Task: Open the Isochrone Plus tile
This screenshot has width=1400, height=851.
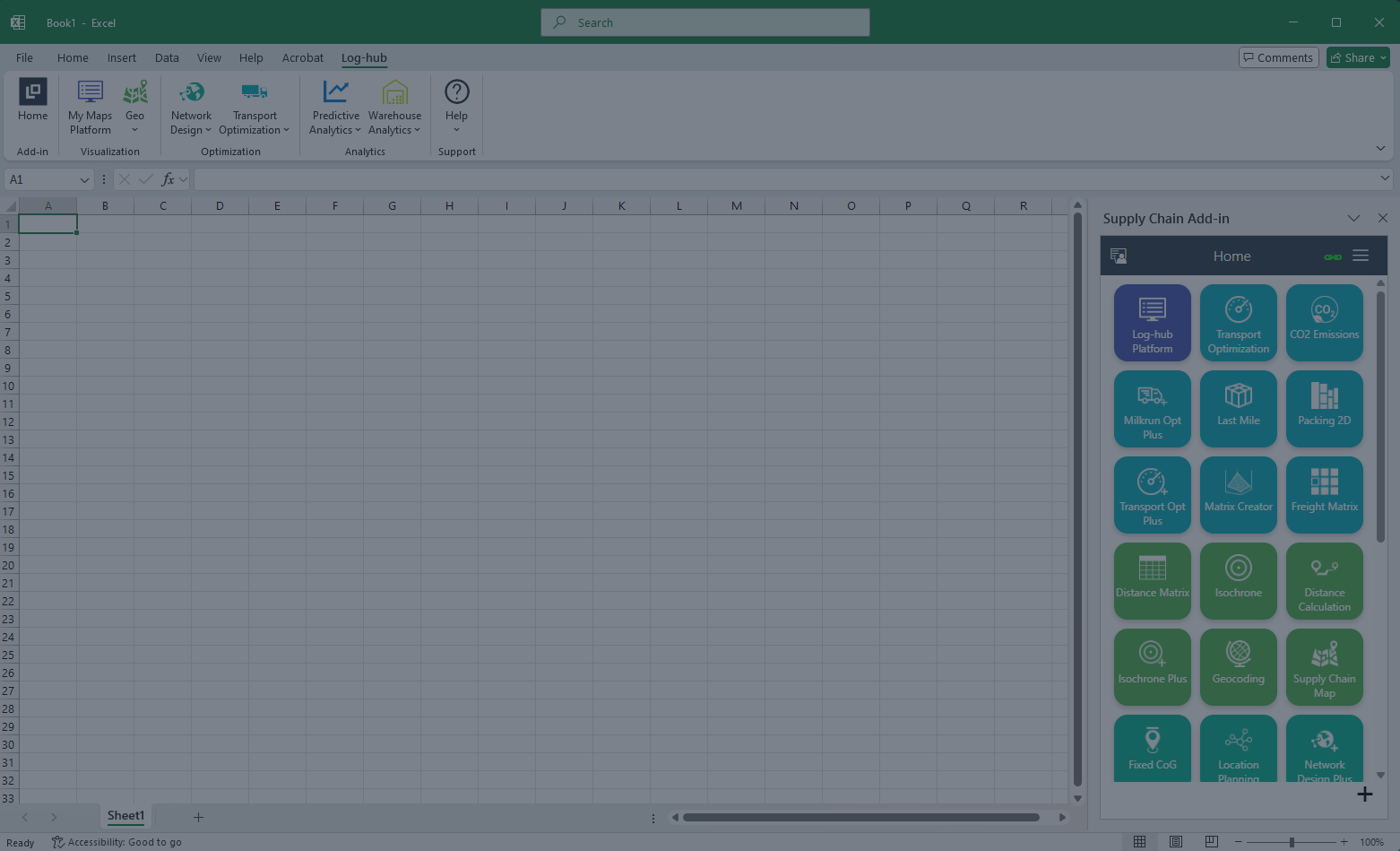Action: [1153, 667]
